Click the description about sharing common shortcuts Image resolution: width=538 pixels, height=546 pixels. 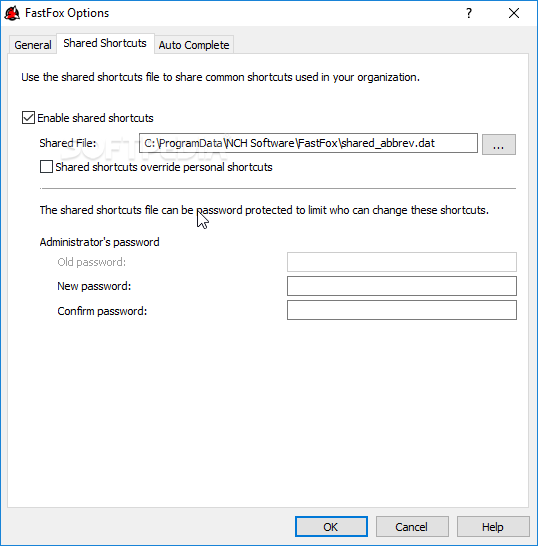click(220, 77)
